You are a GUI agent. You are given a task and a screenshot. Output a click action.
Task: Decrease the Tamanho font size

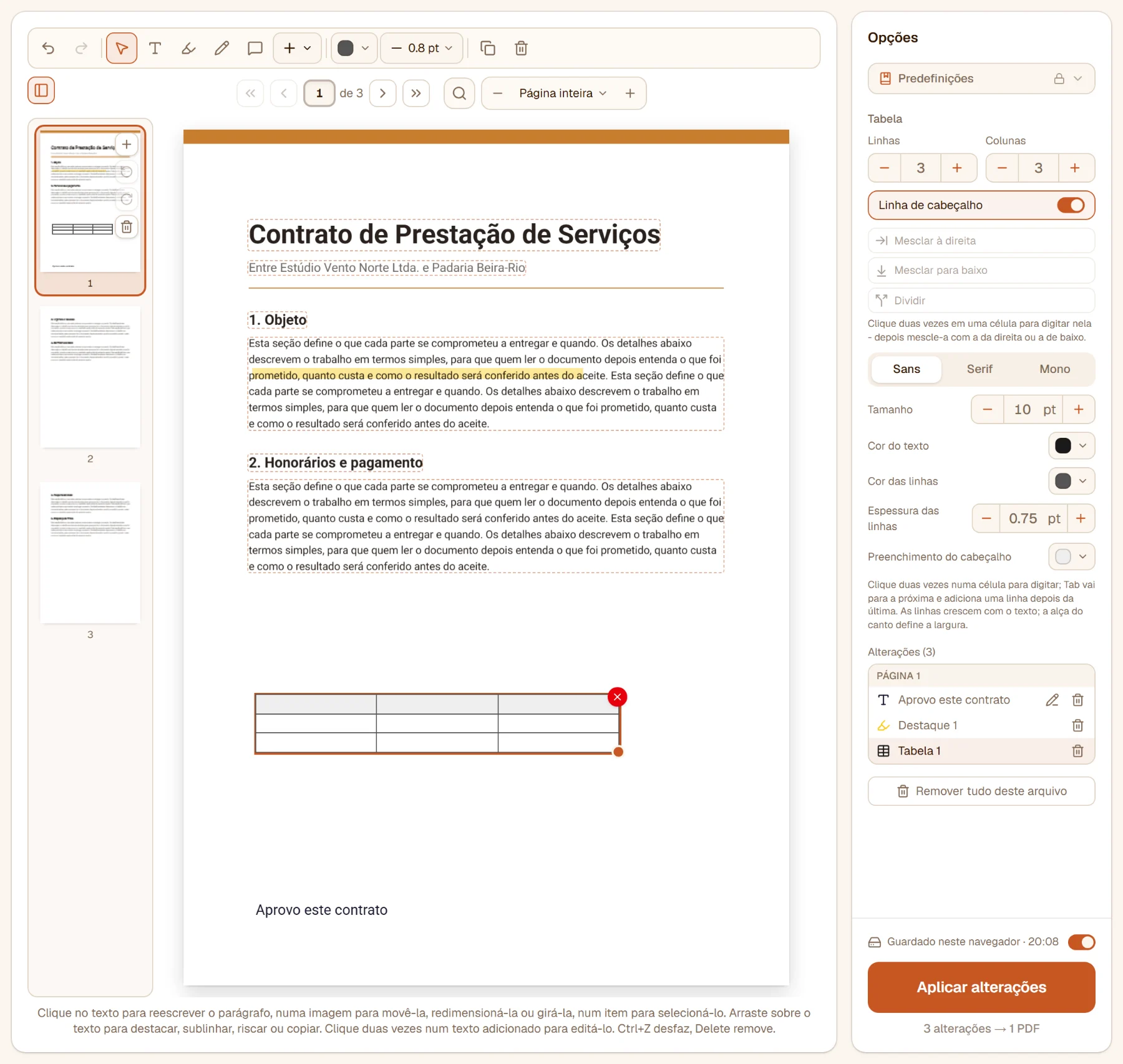988,410
